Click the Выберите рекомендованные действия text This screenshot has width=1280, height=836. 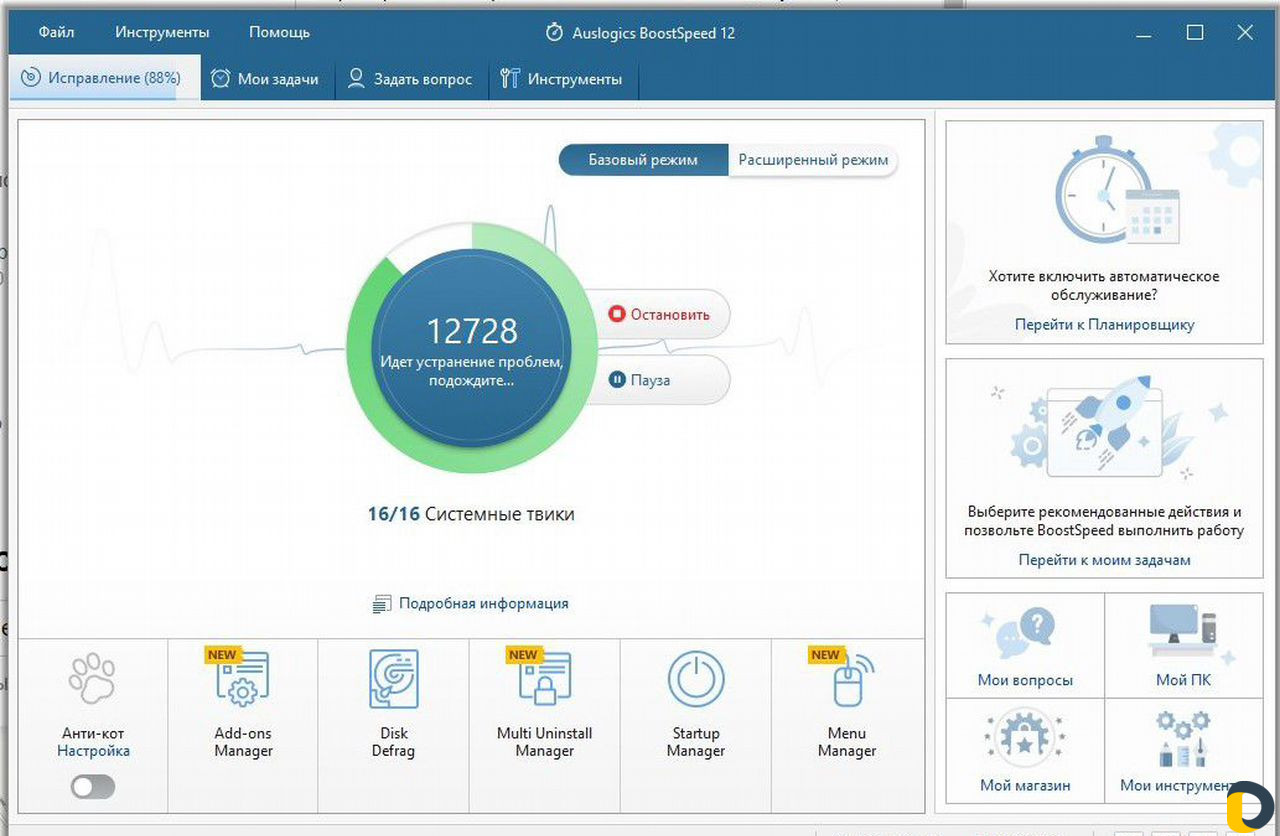click(1104, 520)
